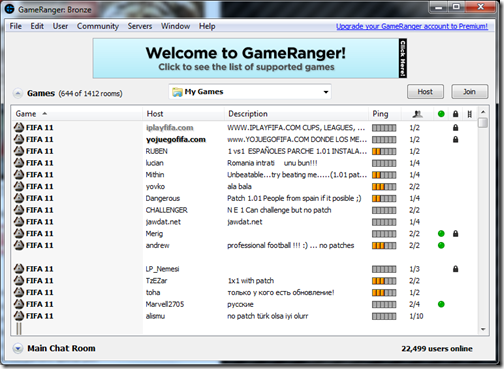Click the FIFA 11 icon in jawdat.net row

coord(19,221)
